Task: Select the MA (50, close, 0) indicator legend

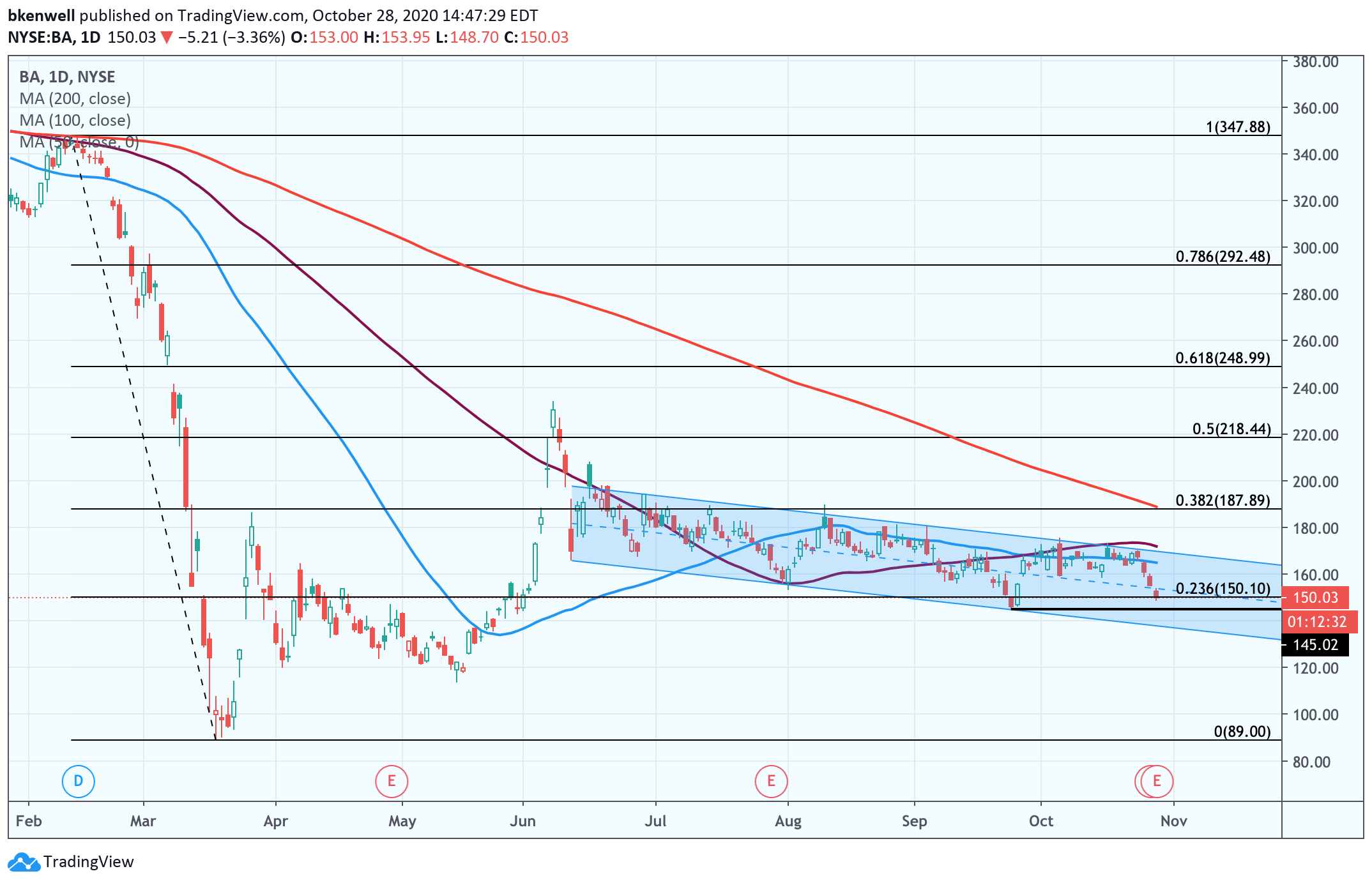Action: 79,142
